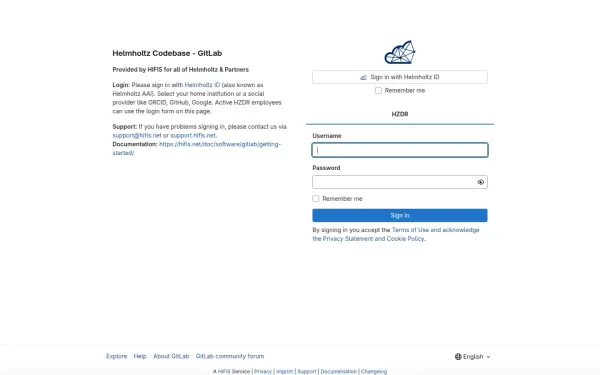Open the Help footer link
This screenshot has width=600, height=375.
[140, 356]
